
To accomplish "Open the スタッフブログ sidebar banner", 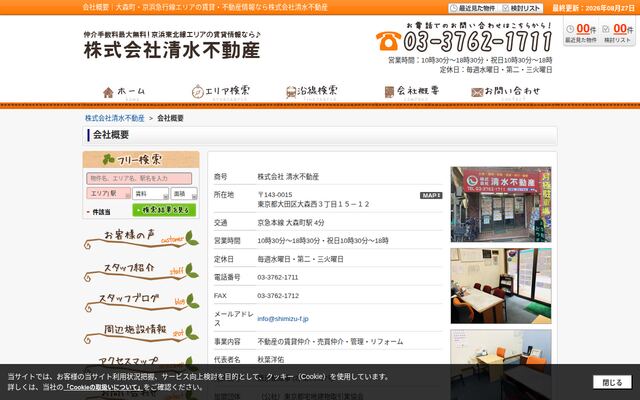I will point(141,303).
